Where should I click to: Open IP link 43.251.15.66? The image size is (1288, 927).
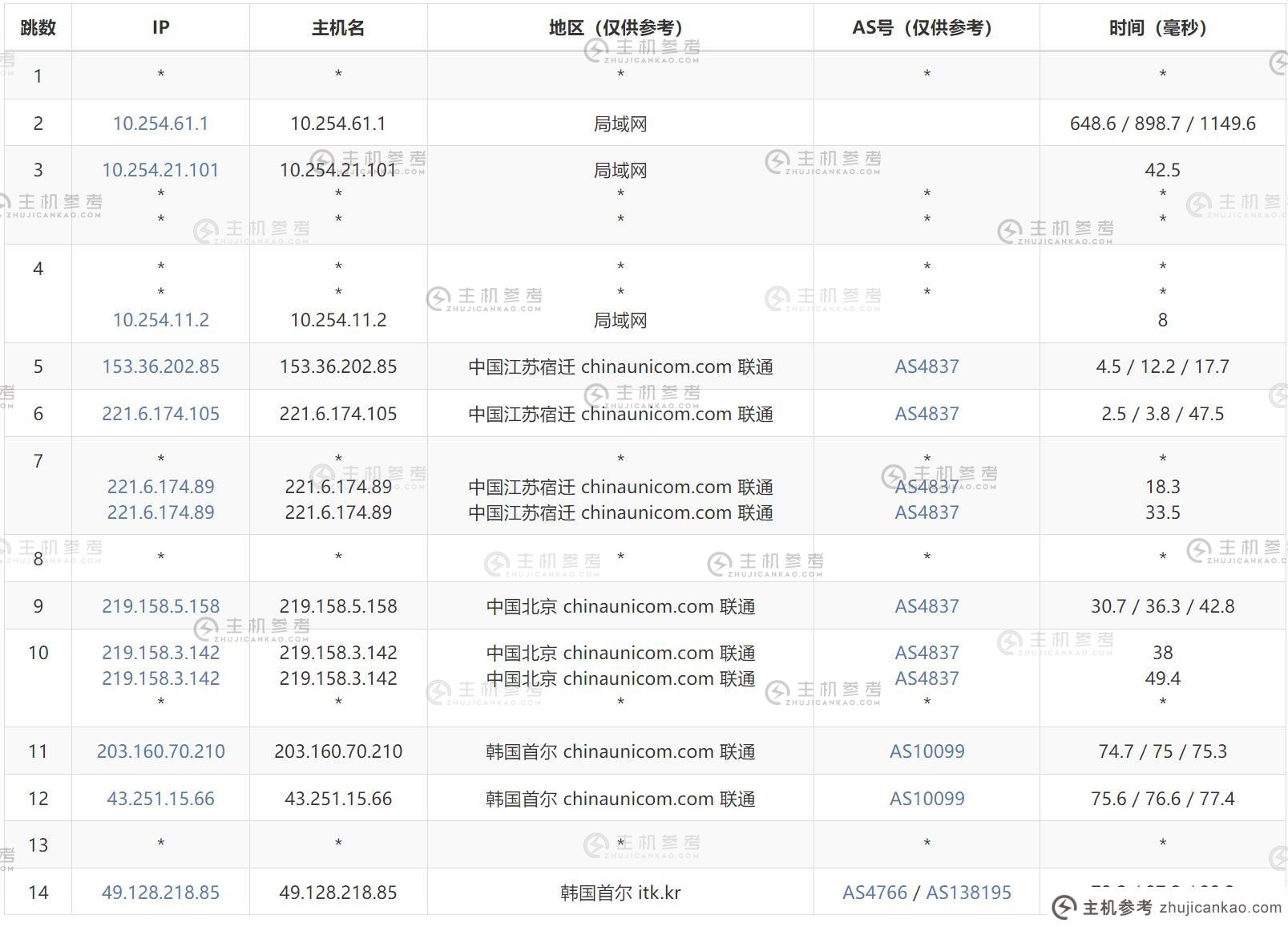click(x=160, y=799)
